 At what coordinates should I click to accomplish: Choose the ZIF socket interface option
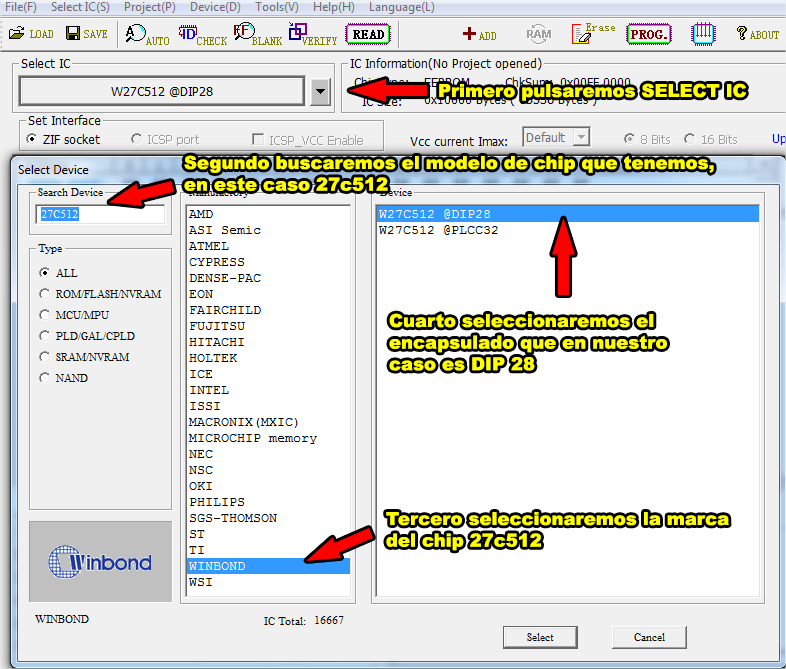[33, 140]
